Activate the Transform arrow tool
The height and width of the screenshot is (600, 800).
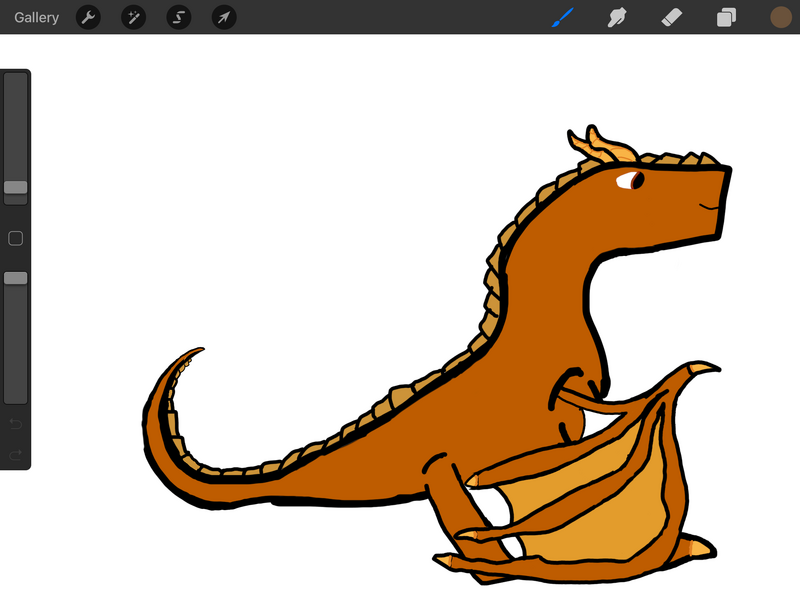pyautogui.click(x=224, y=17)
